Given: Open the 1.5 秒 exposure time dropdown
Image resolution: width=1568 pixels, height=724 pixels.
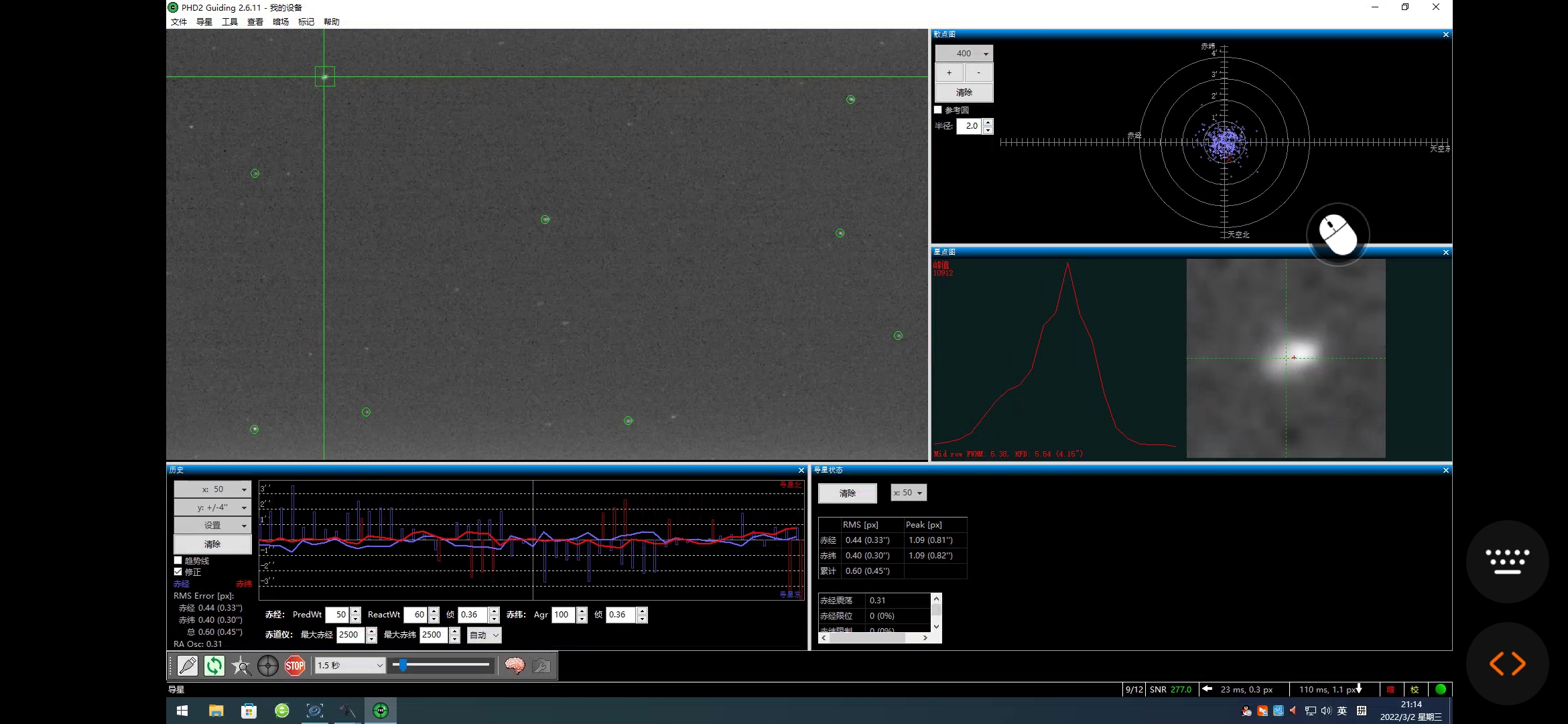Looking at the screenshot, I should tap(350, 666).
